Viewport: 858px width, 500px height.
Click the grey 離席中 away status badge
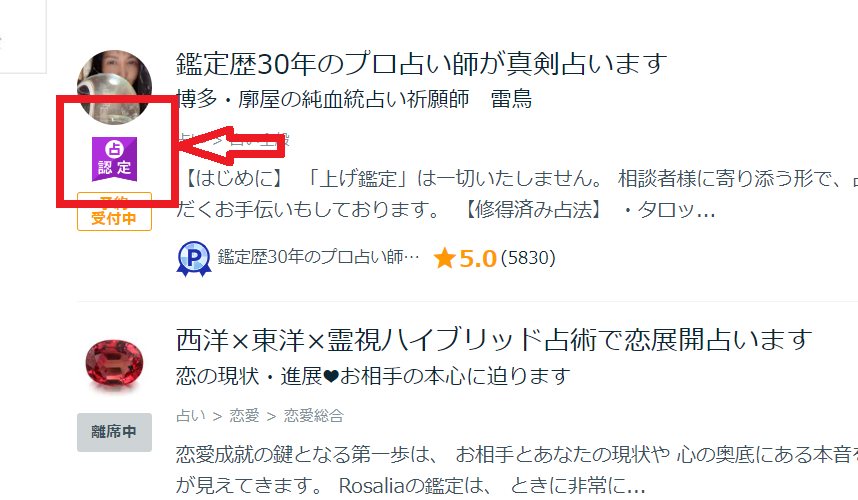(114, 432)
